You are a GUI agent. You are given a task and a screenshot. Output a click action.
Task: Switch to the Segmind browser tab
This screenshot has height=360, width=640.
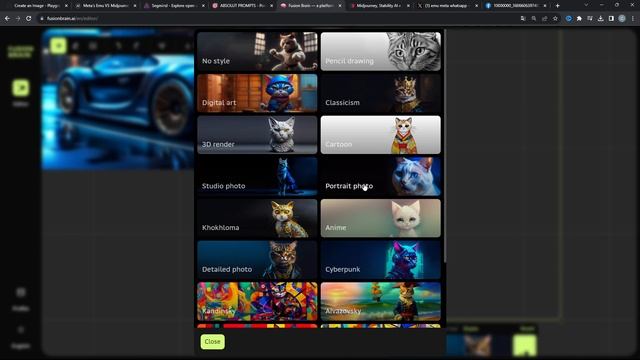point(173,6)
